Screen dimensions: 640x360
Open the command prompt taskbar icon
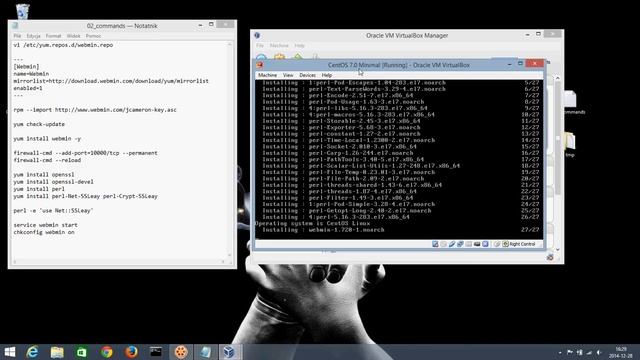pos(156,352)
